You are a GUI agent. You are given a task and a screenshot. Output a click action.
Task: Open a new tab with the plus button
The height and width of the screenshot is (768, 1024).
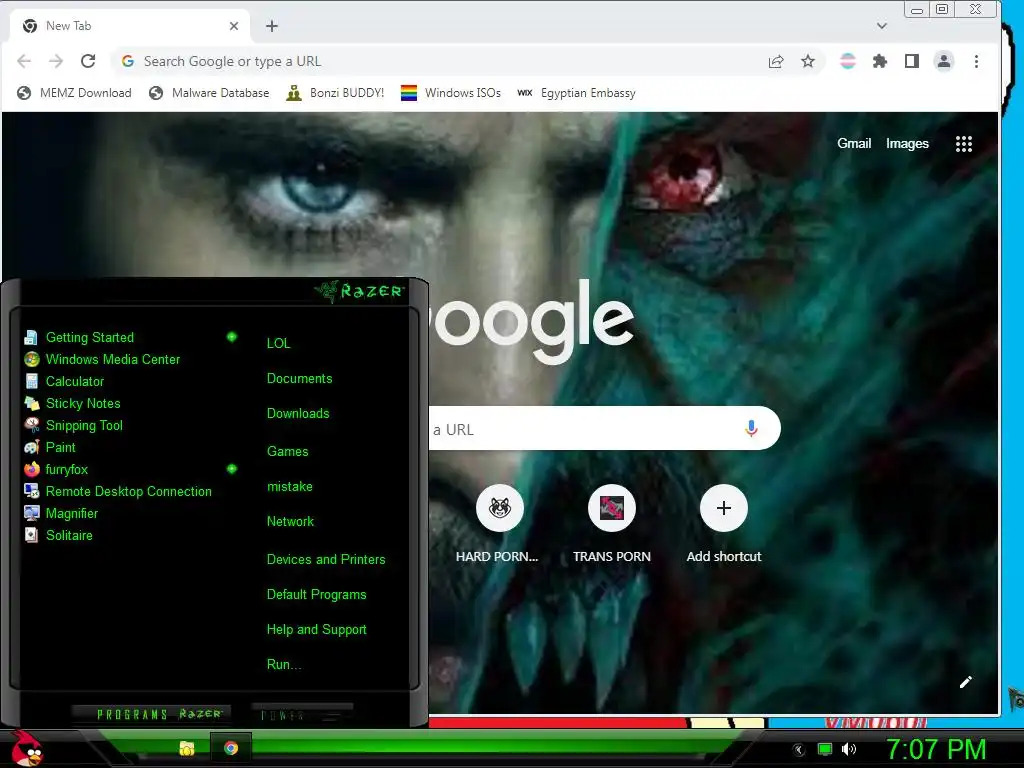tap(272, 26)
